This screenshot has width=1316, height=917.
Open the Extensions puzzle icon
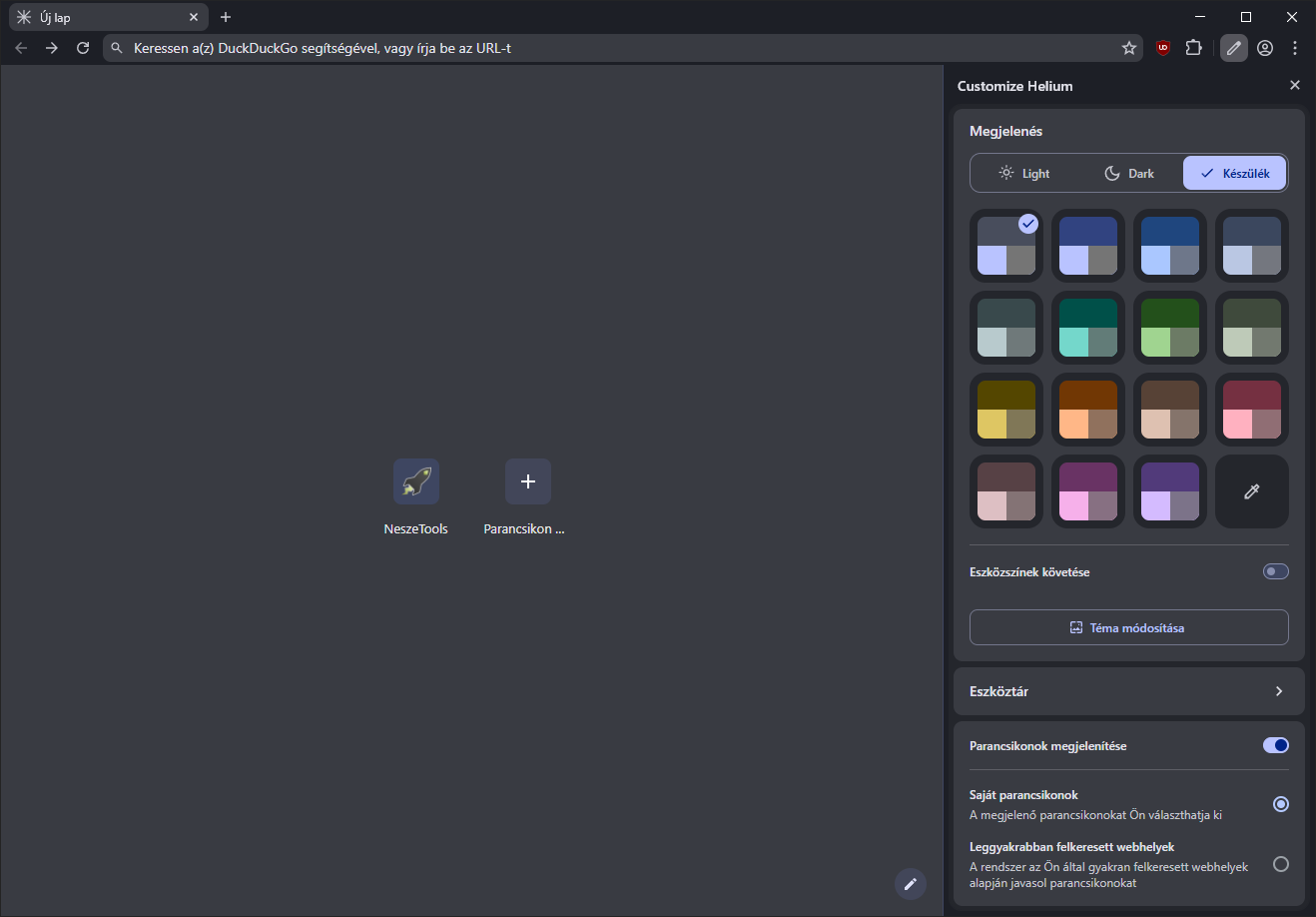click(x=1193, y=48)
